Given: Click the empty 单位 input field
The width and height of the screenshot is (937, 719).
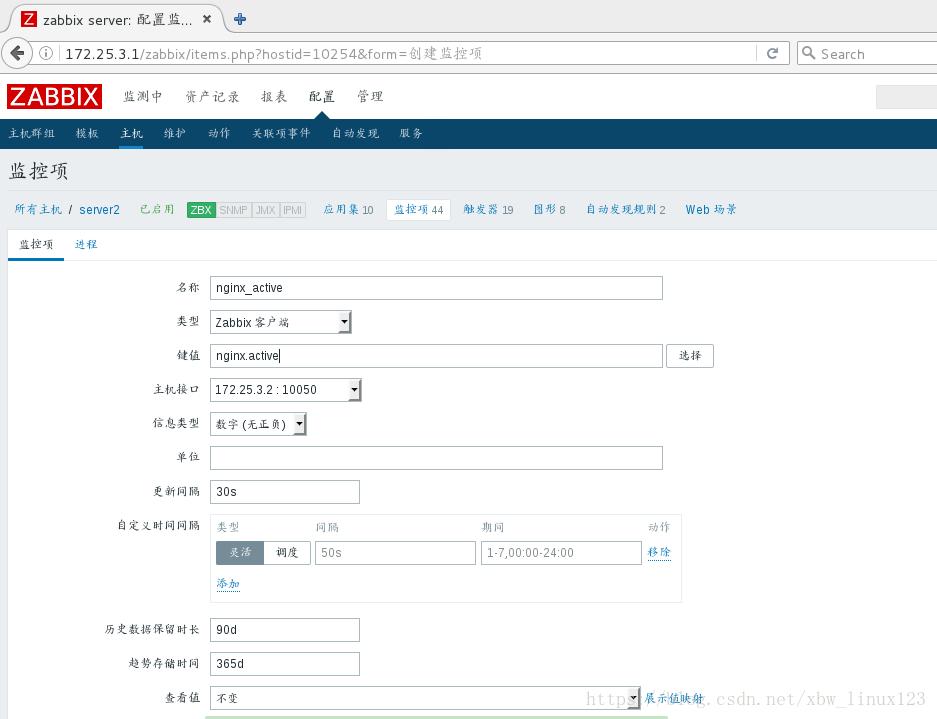Looking at the screenshot, I should coord(436,458).
